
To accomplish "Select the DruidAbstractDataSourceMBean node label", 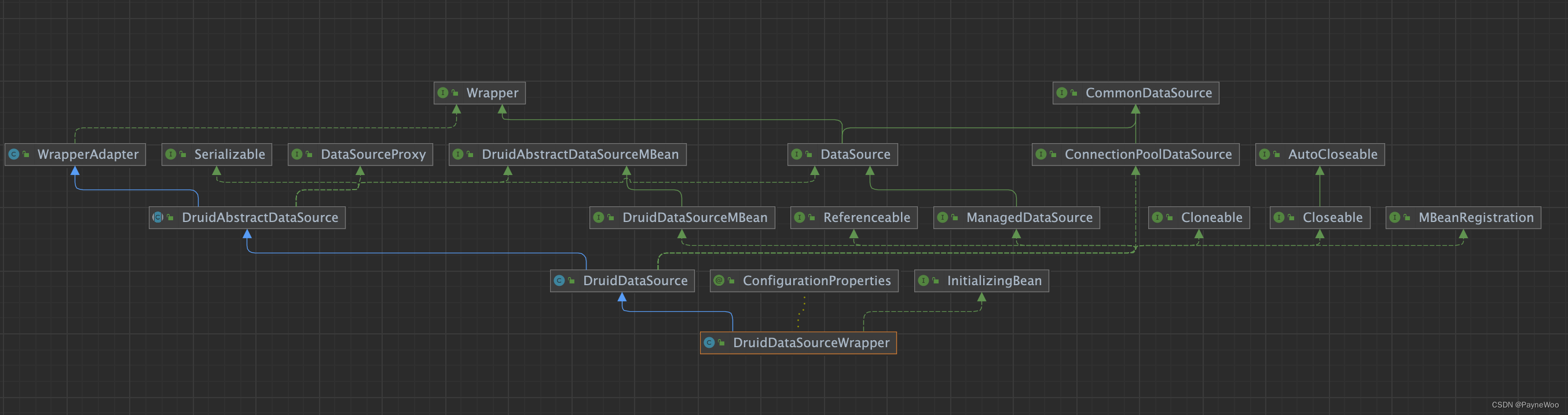I will point(580,154).
